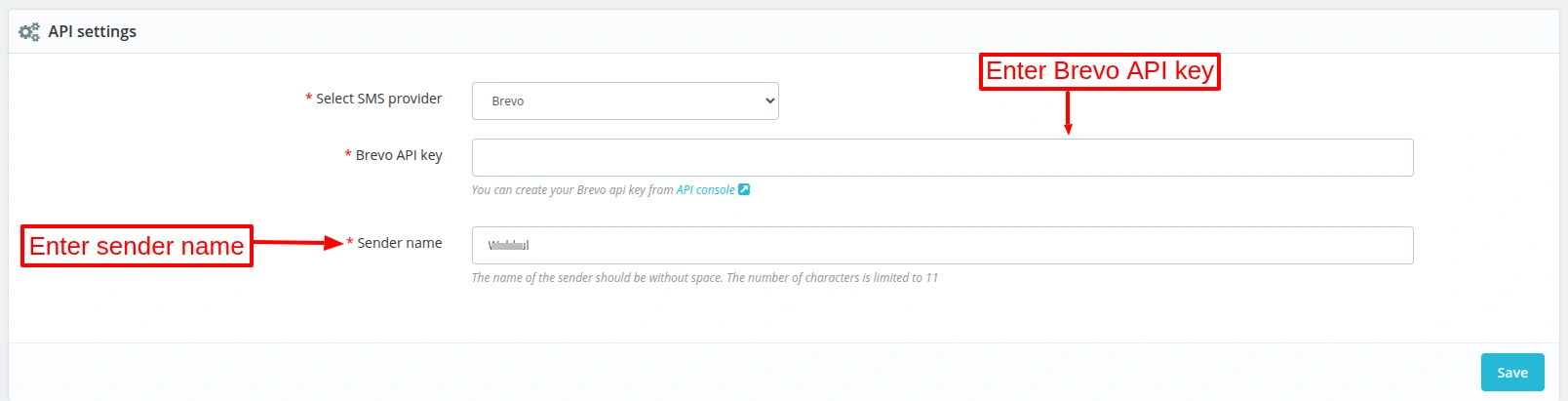
Task: Open the API console link
Action: coord(705,190)
